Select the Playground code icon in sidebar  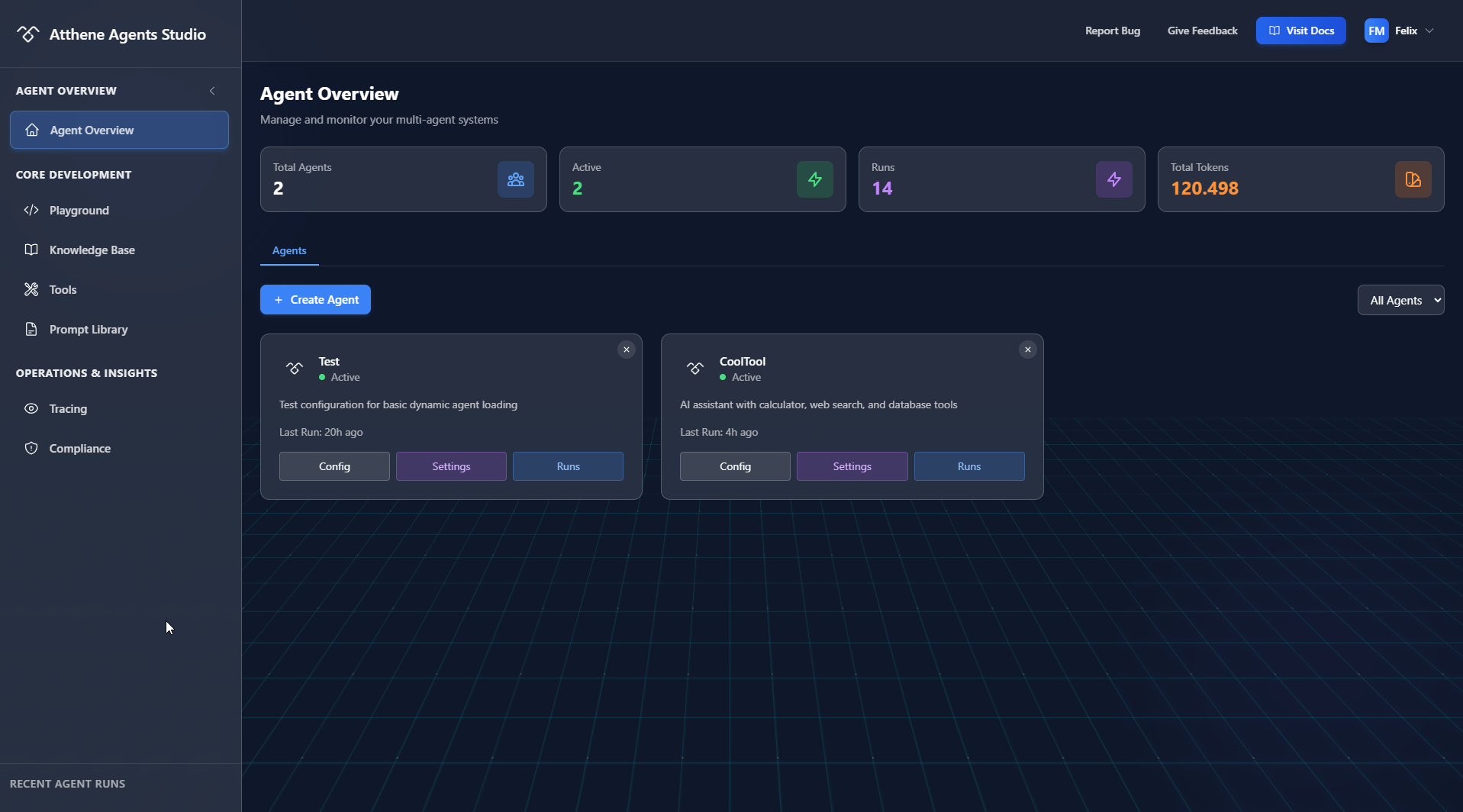coord(31,210)
